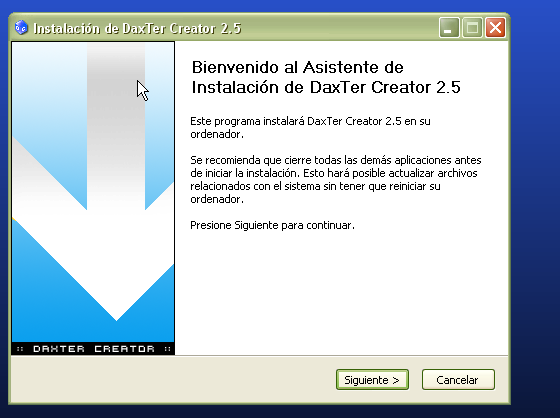The width and height of the screenshot is (560, 418).
Task: Click the DAXTER CREATOR logo strip
Action: pyautogui.click(x=93, y=349)
